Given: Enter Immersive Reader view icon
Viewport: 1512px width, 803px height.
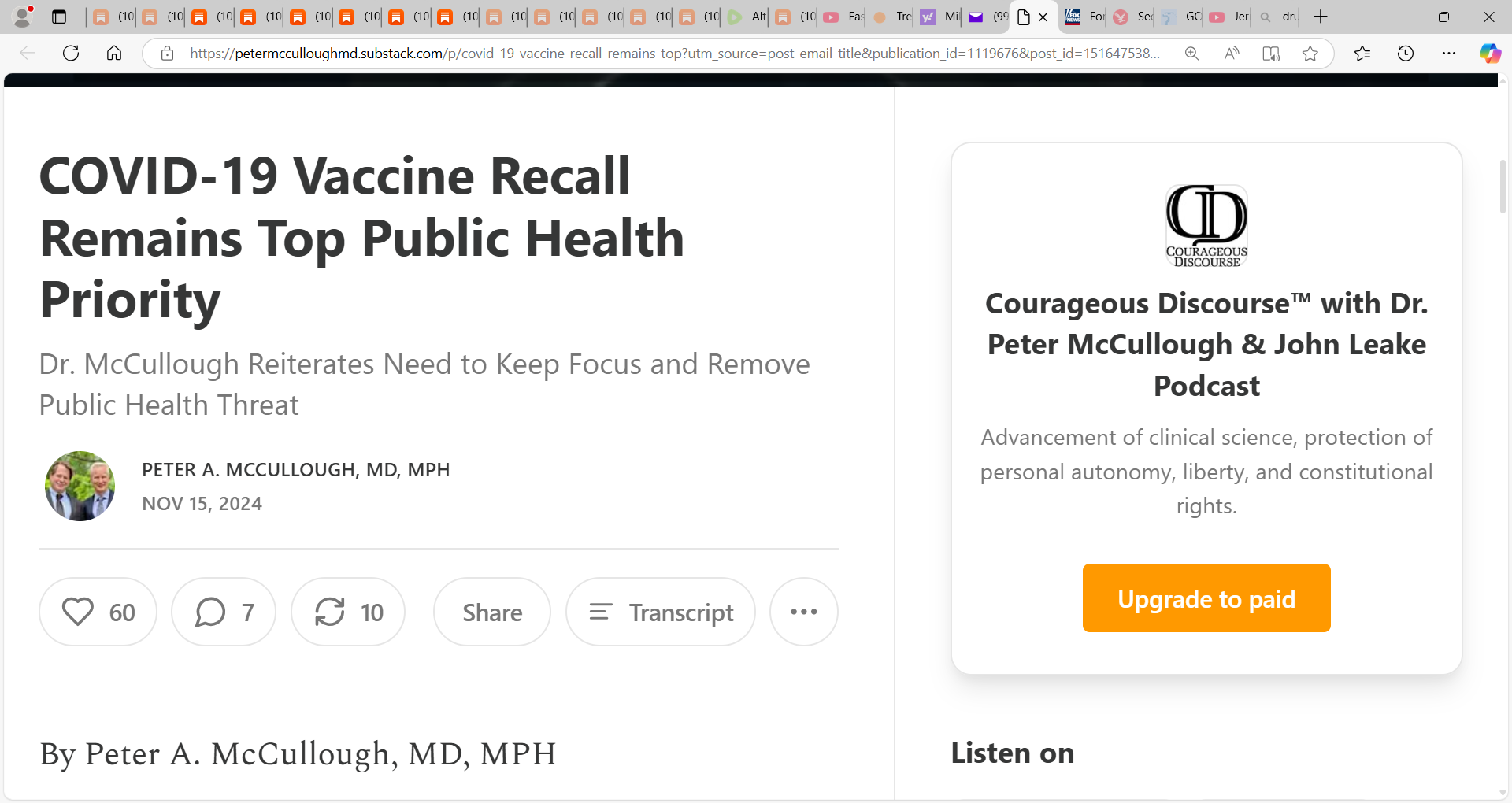Looking at the screenshot, I should tap(1270, 54).
